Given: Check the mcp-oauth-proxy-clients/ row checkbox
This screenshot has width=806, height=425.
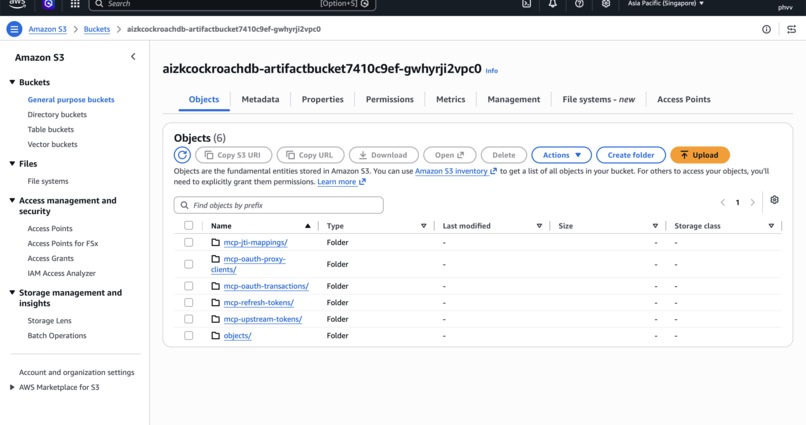Looking at the screenshot, I should [189, 264].
